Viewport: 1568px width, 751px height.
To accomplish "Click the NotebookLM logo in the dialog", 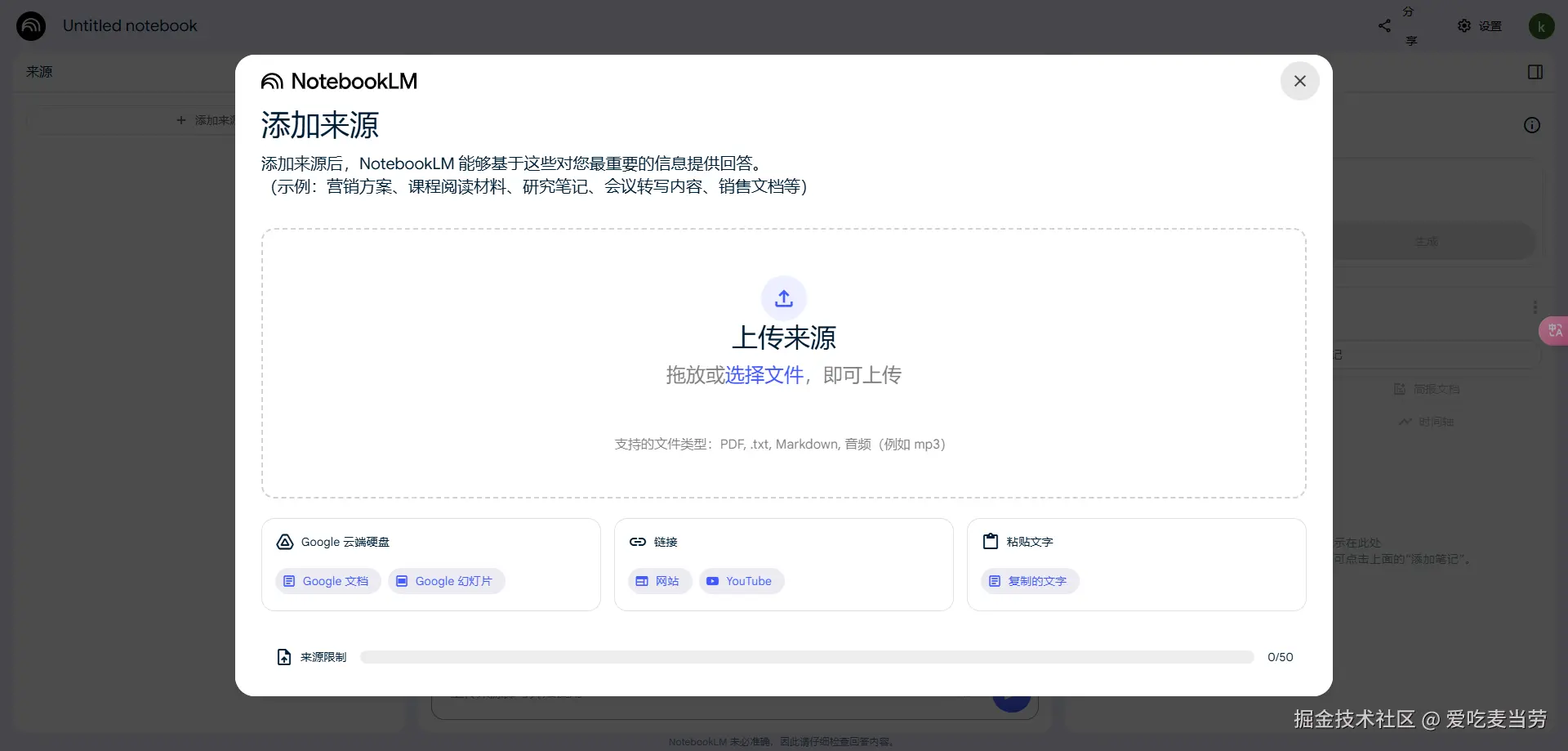I will 339,81.
